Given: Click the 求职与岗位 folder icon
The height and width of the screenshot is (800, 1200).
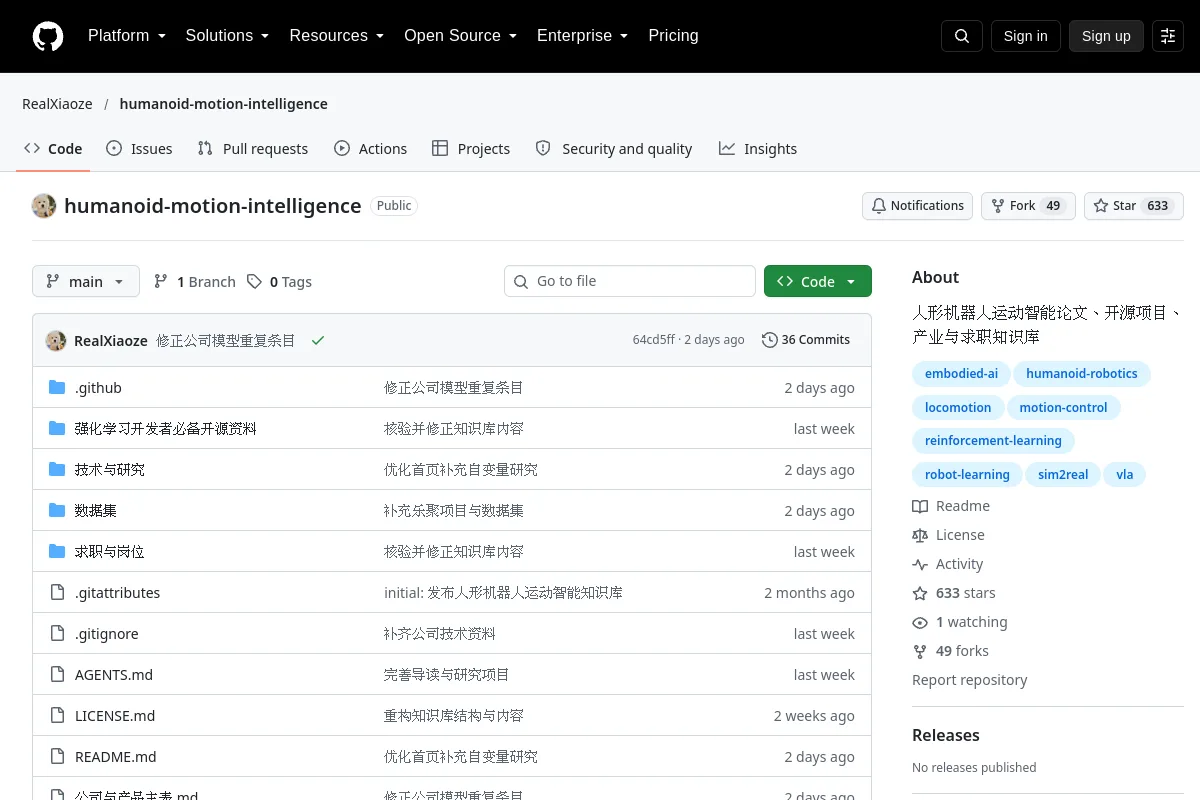Looking at the screenshot, I should [x=57, y=552].
